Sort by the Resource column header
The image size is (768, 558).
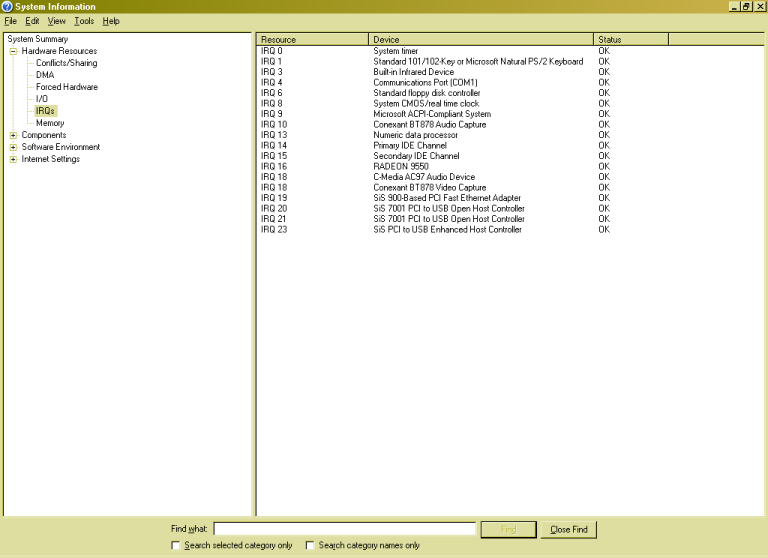pos(312,40)
